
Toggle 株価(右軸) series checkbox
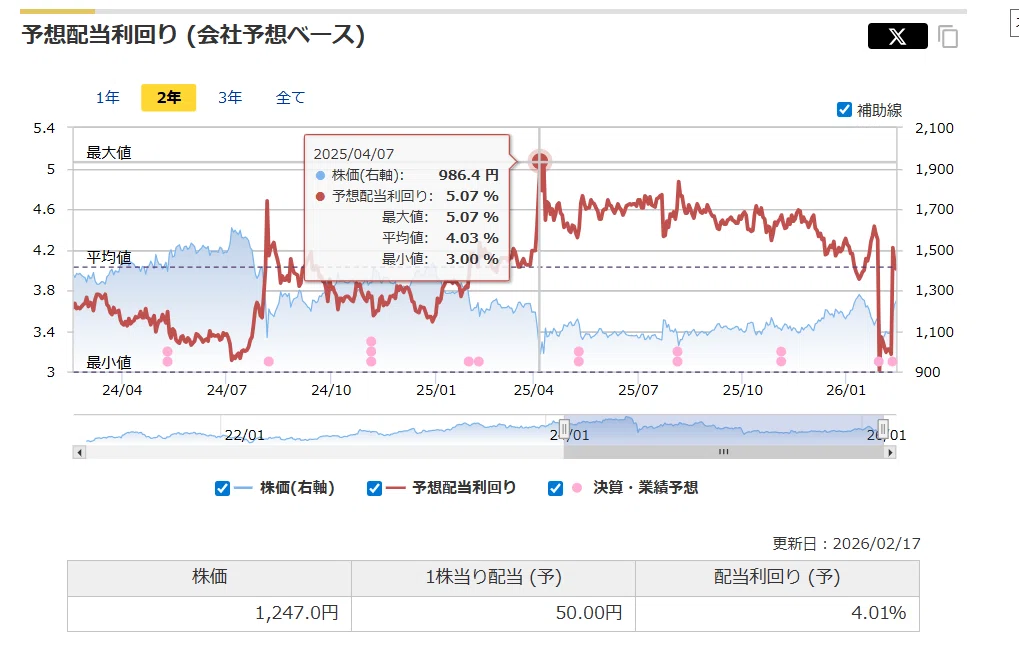[222, 488]
